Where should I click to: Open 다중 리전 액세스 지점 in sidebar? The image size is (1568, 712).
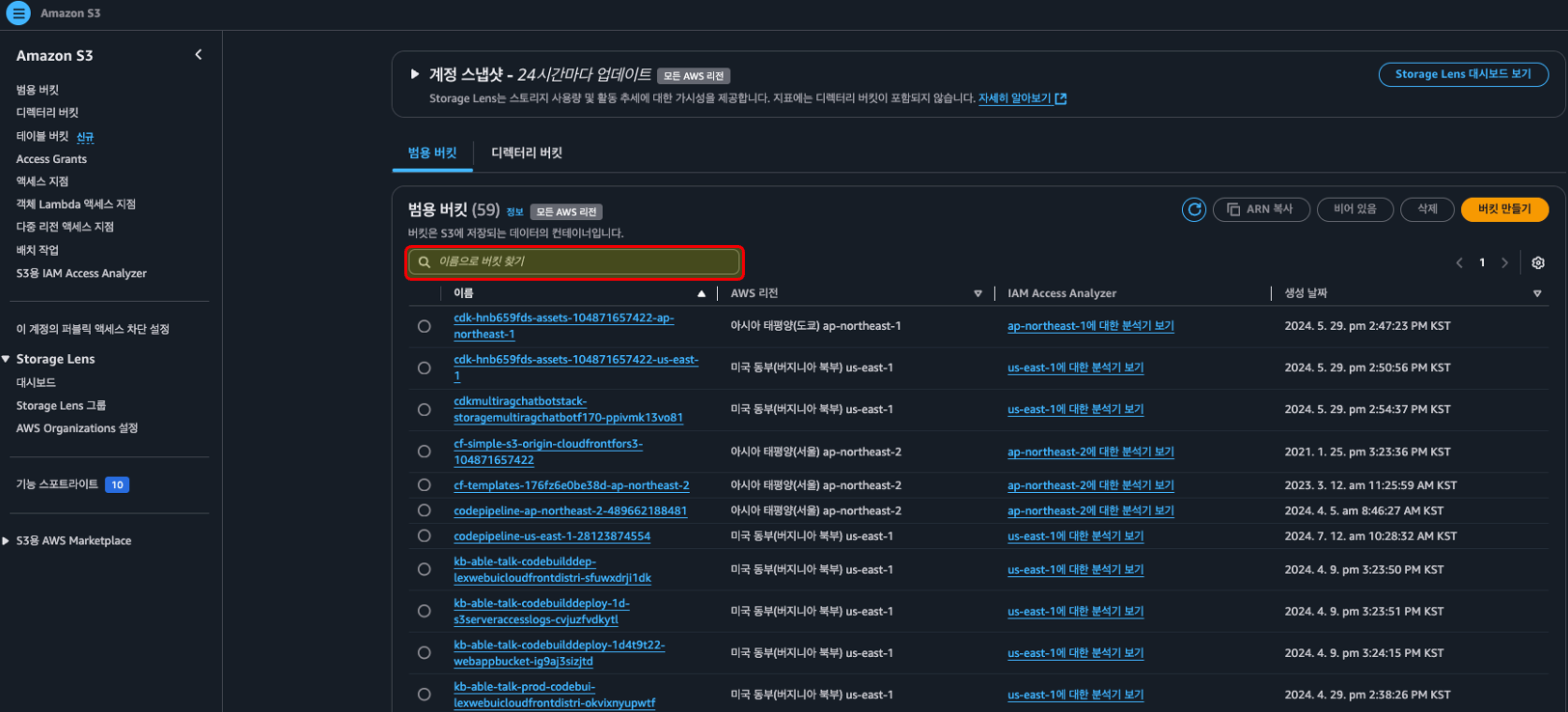(65, 227)
